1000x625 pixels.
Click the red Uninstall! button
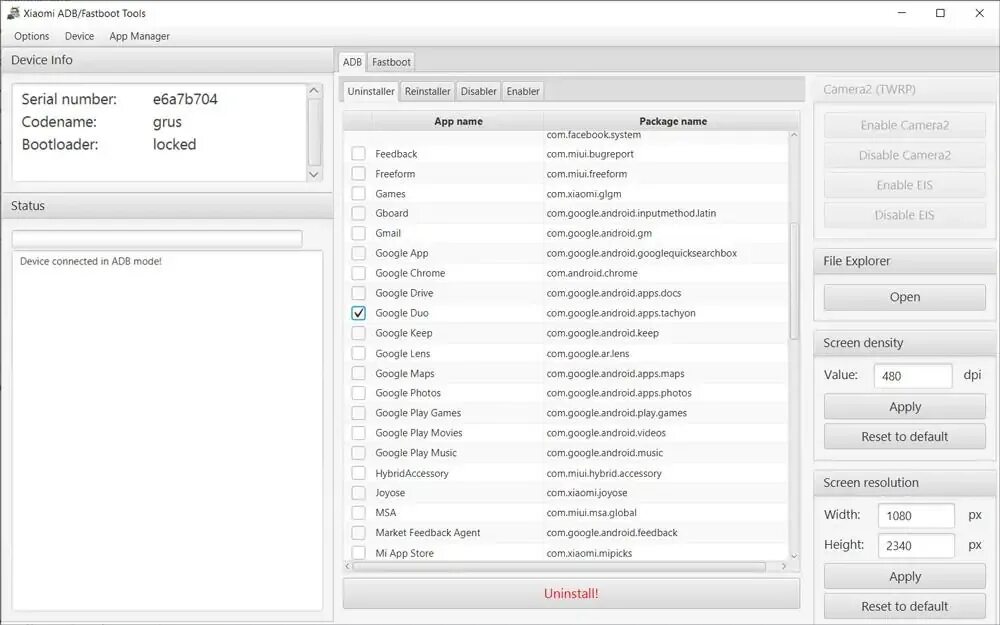(571, 594)
